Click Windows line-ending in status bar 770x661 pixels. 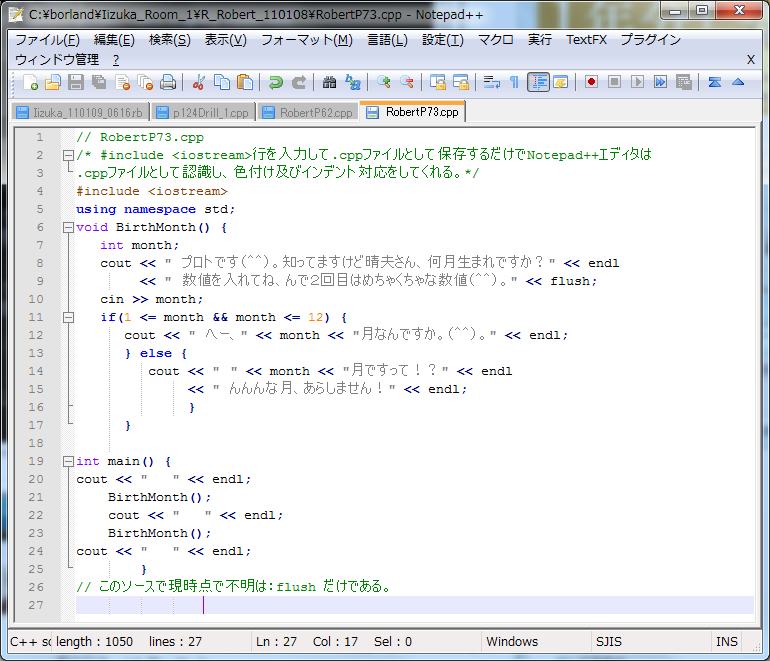point(512,641)
